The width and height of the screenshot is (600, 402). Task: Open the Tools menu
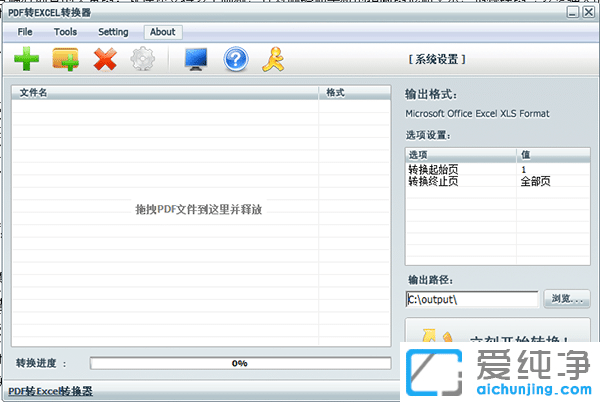click(65, 32)
